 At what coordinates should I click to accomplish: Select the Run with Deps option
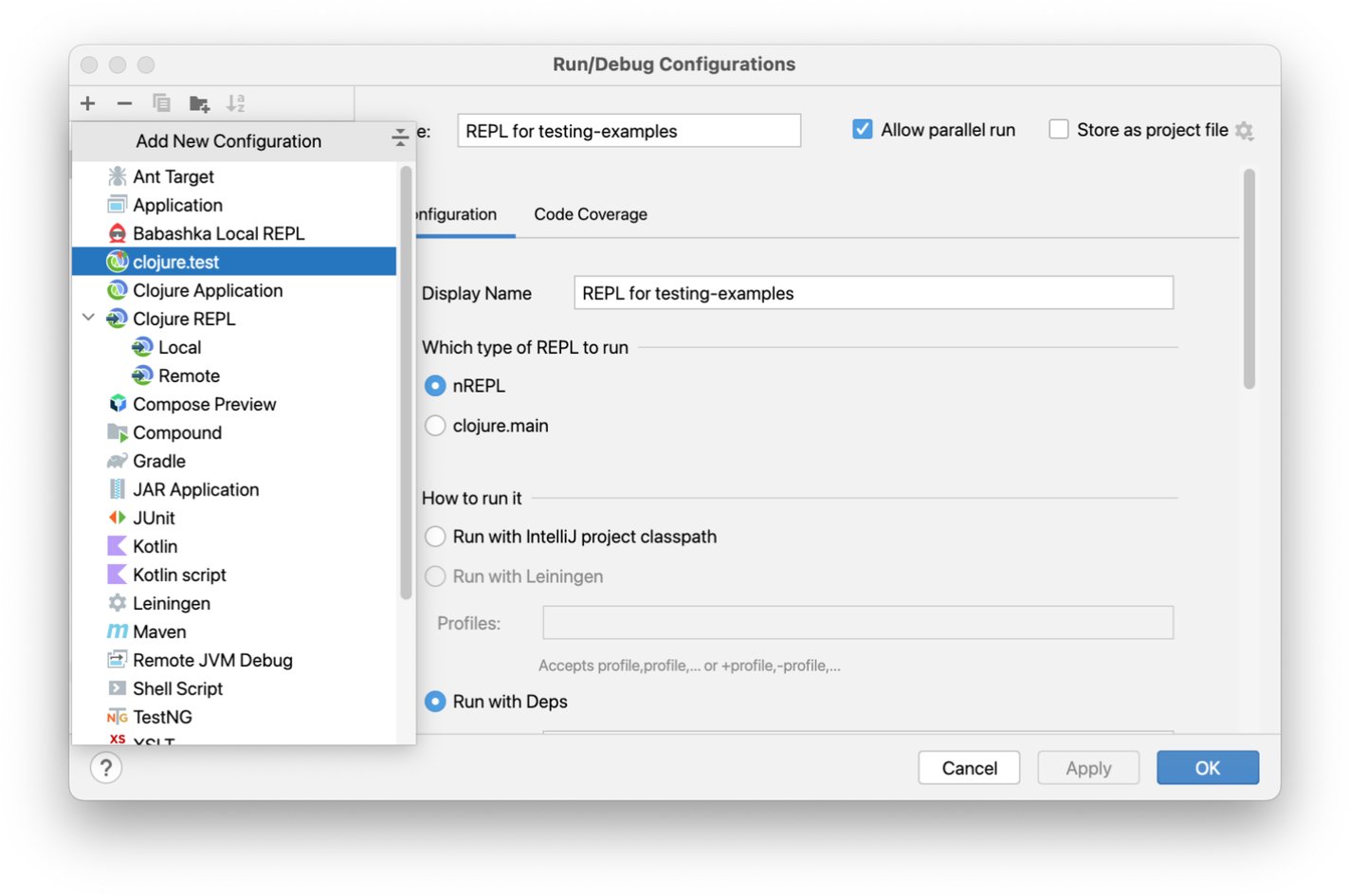tap(435, 702)
